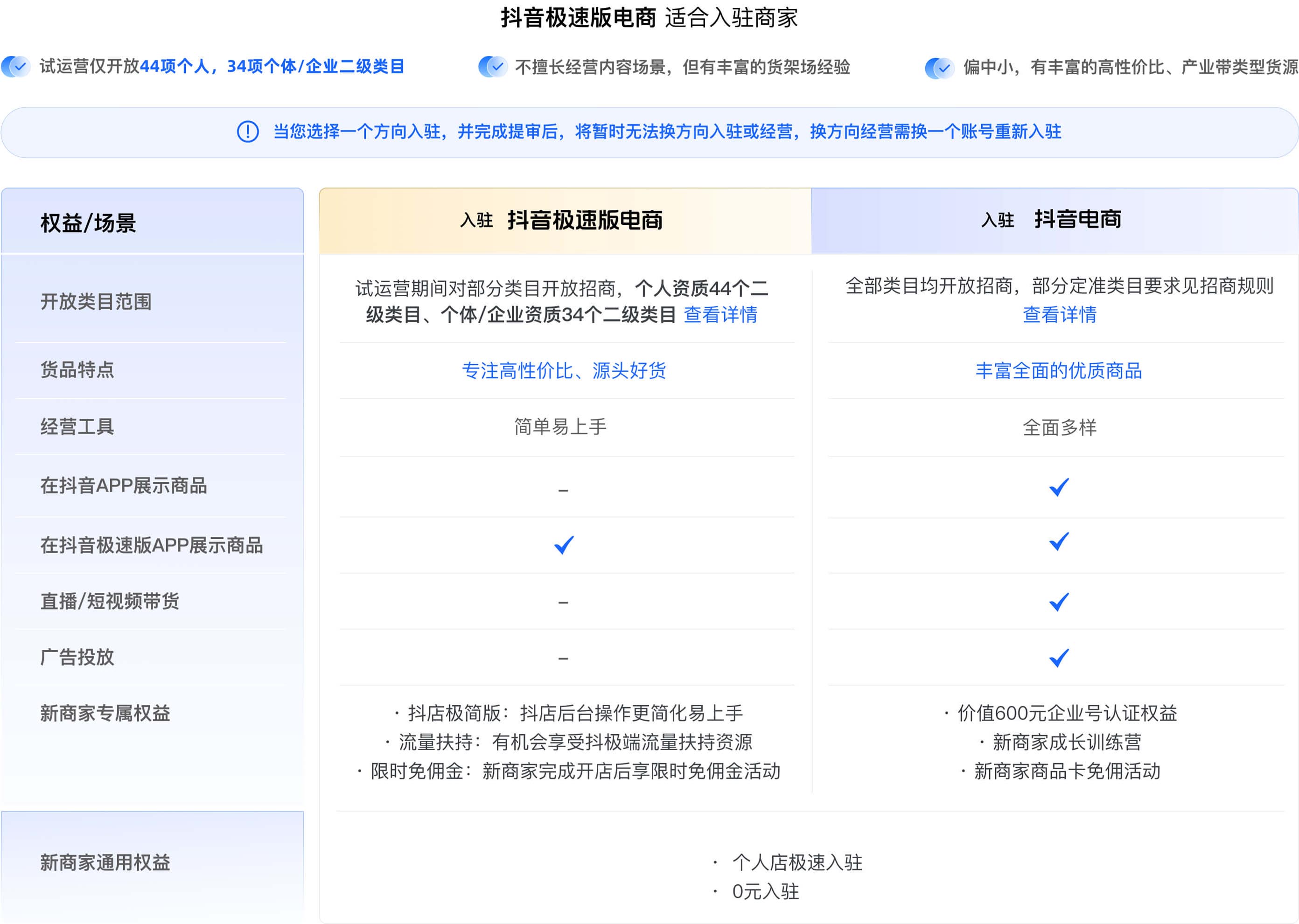Viewport: 1299px width, 924px height.
Task: Click the page title 抖音极速版电商 适合入驻商家
Action: tap(649, 18)
